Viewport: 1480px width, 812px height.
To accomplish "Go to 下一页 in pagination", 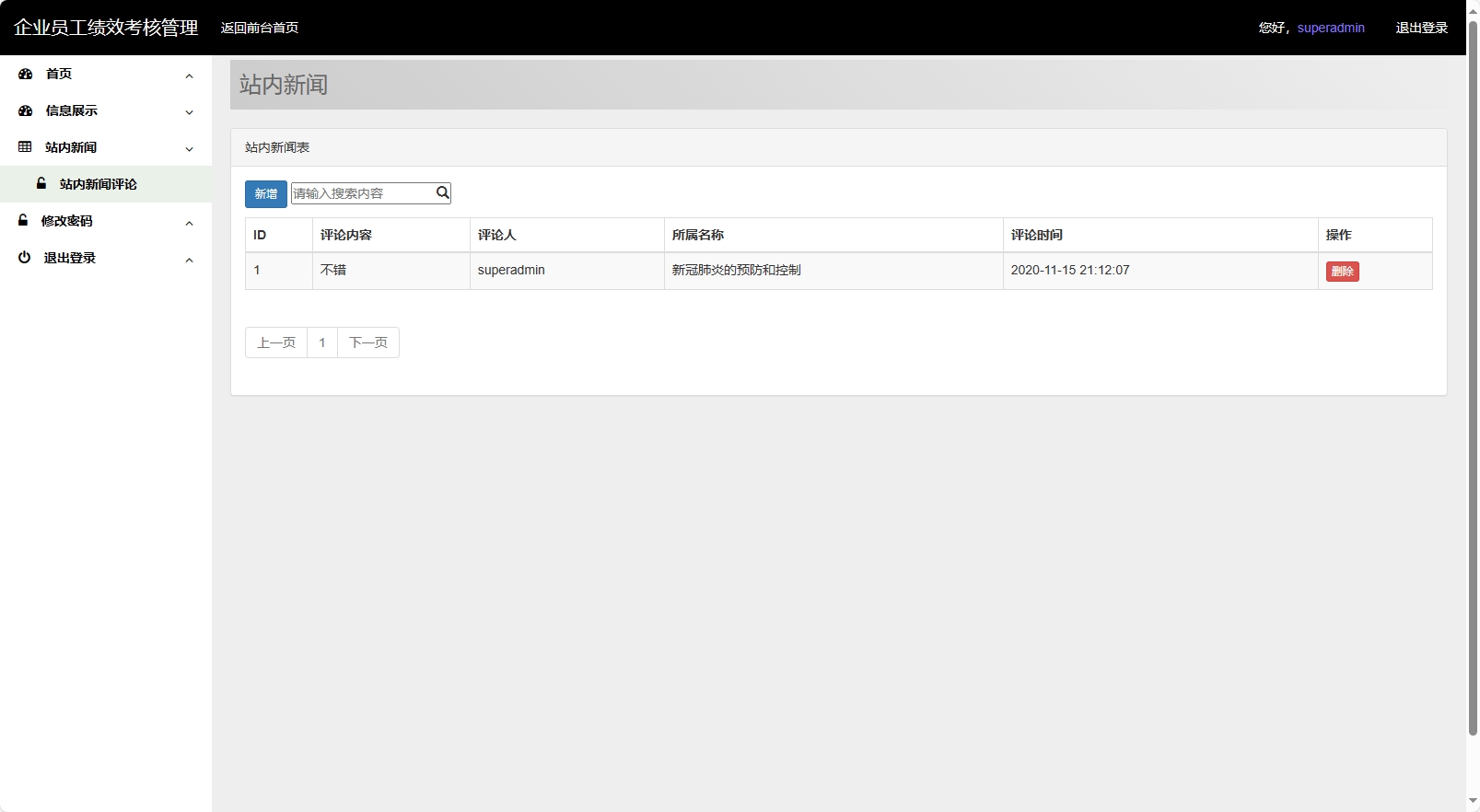I will (x=368, y=342).
